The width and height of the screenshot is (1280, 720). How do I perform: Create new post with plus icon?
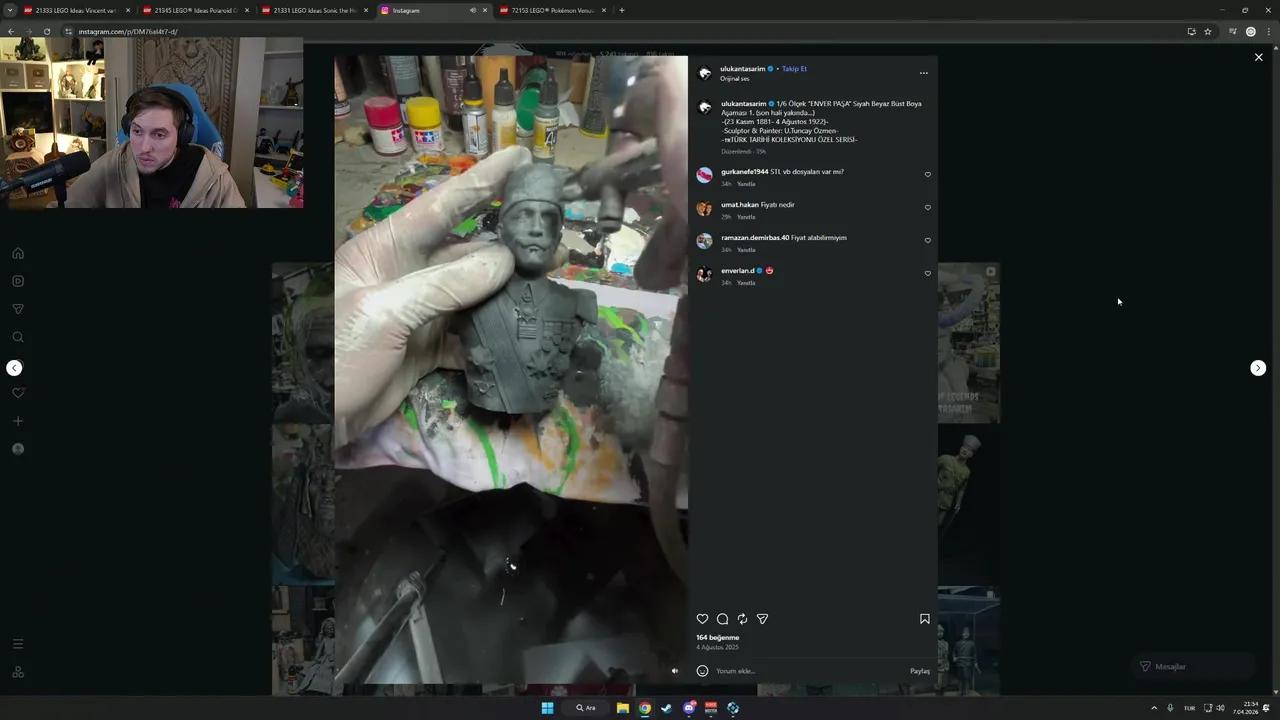(x=18, y=421)
